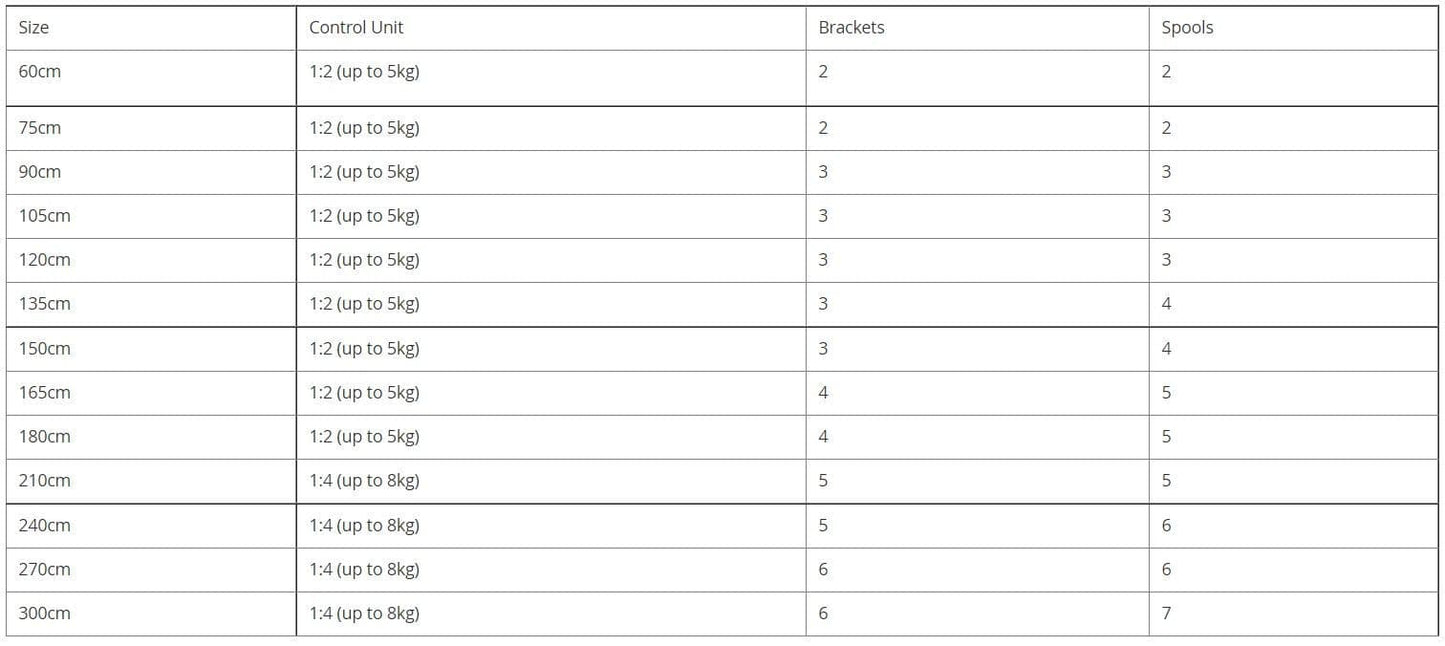The width and height of the screenshot is (1445, 646).
Task: Click the Brackets column header
Action: click(x=851, y=28)
